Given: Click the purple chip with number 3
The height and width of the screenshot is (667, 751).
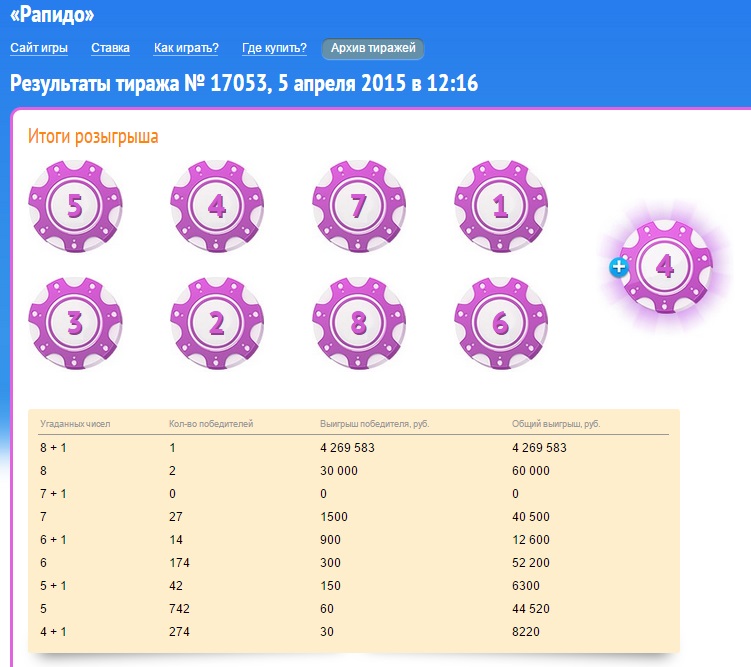Looking at the screenshot, I should [75, 324].
